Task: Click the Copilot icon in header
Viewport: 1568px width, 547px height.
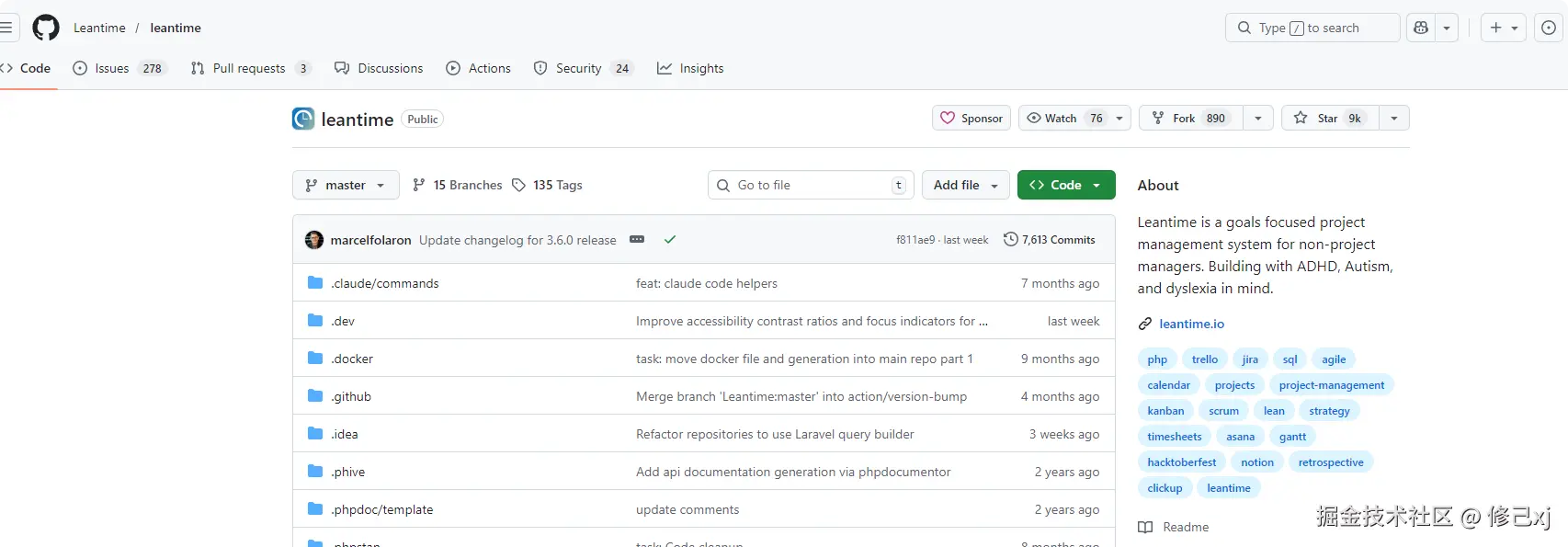Action: [x=1421, y=28]
